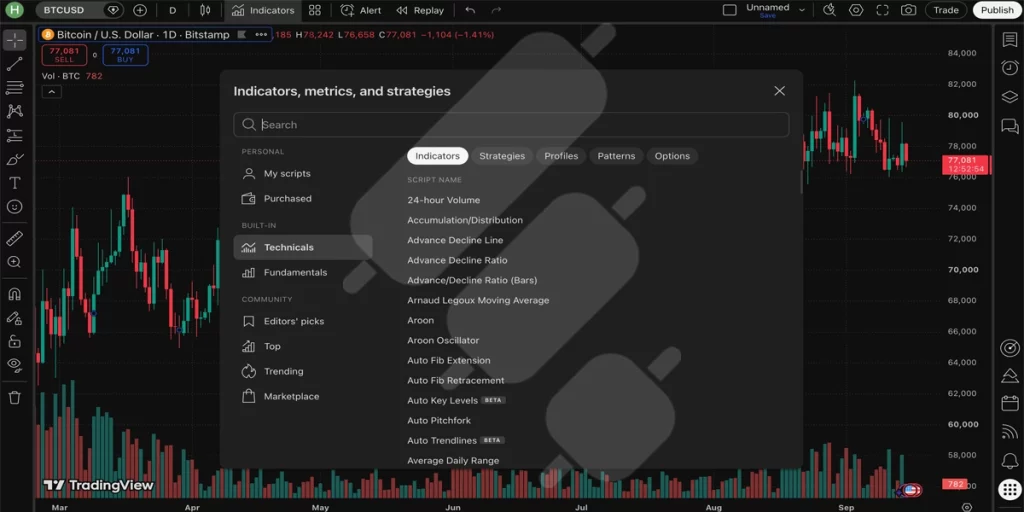Screen dimensions: 1024x512
Task: Switch to the Patterns tab
Action: tap(616, 156)
